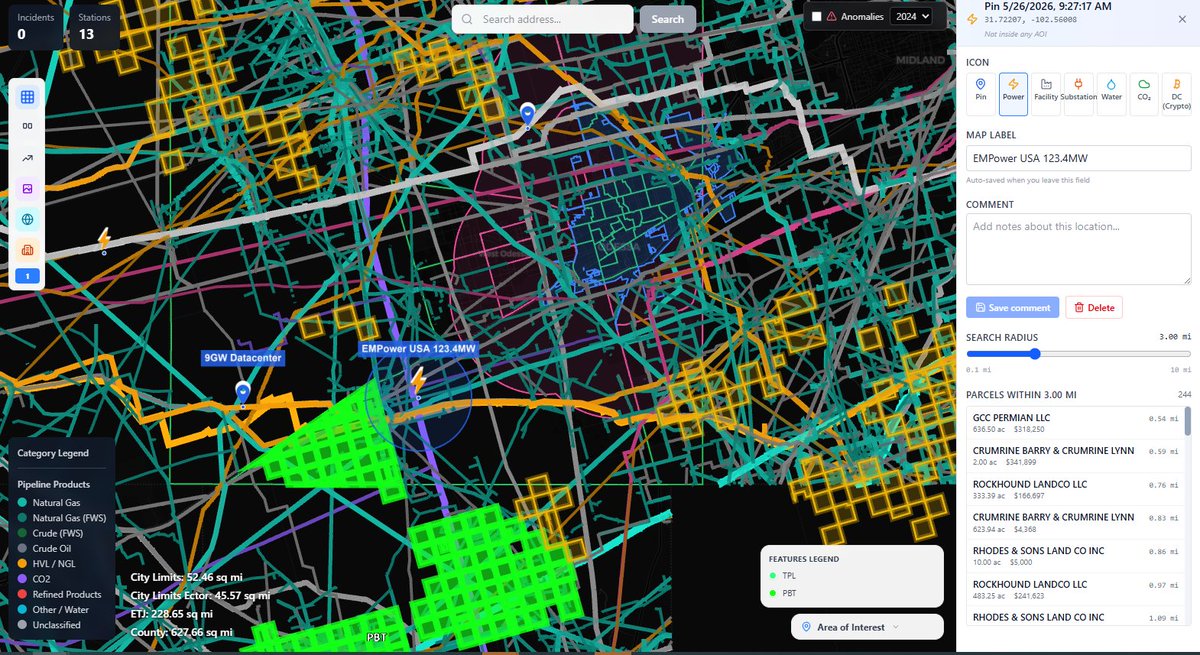
Task: Click Unclassified legend entry
Action: (x=48, y=625)
